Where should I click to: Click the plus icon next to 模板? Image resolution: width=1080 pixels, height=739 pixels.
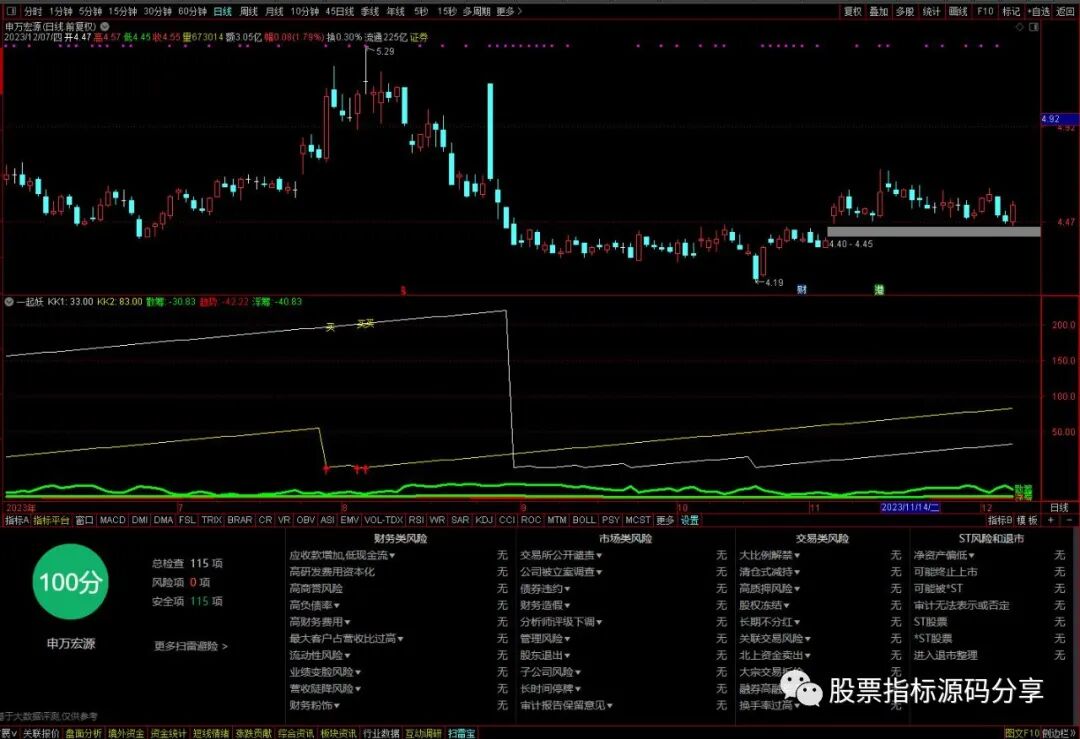point(1050,520)
